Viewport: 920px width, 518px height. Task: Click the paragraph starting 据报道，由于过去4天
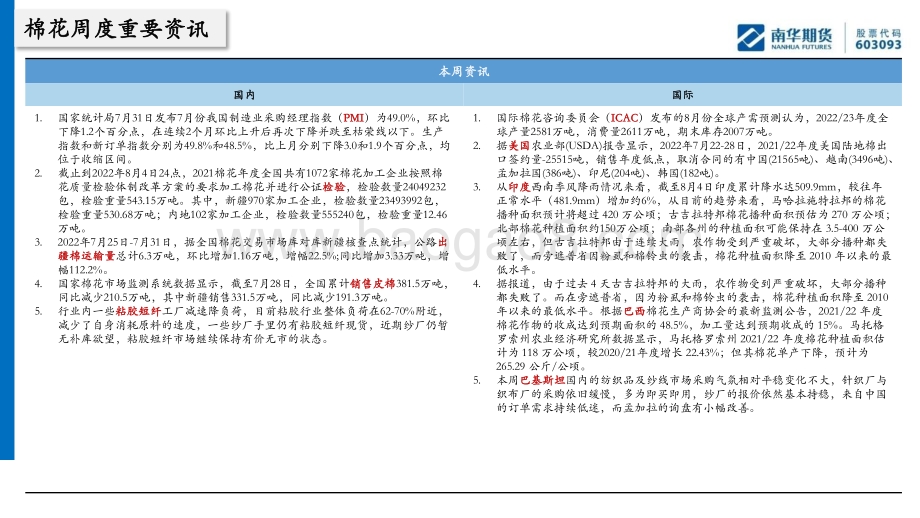coord(692,325)
